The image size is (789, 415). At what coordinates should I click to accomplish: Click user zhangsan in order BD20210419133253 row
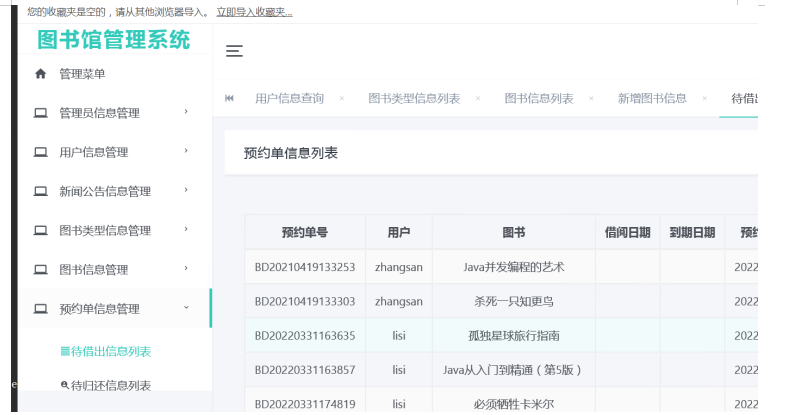click(x=399, y=267)
